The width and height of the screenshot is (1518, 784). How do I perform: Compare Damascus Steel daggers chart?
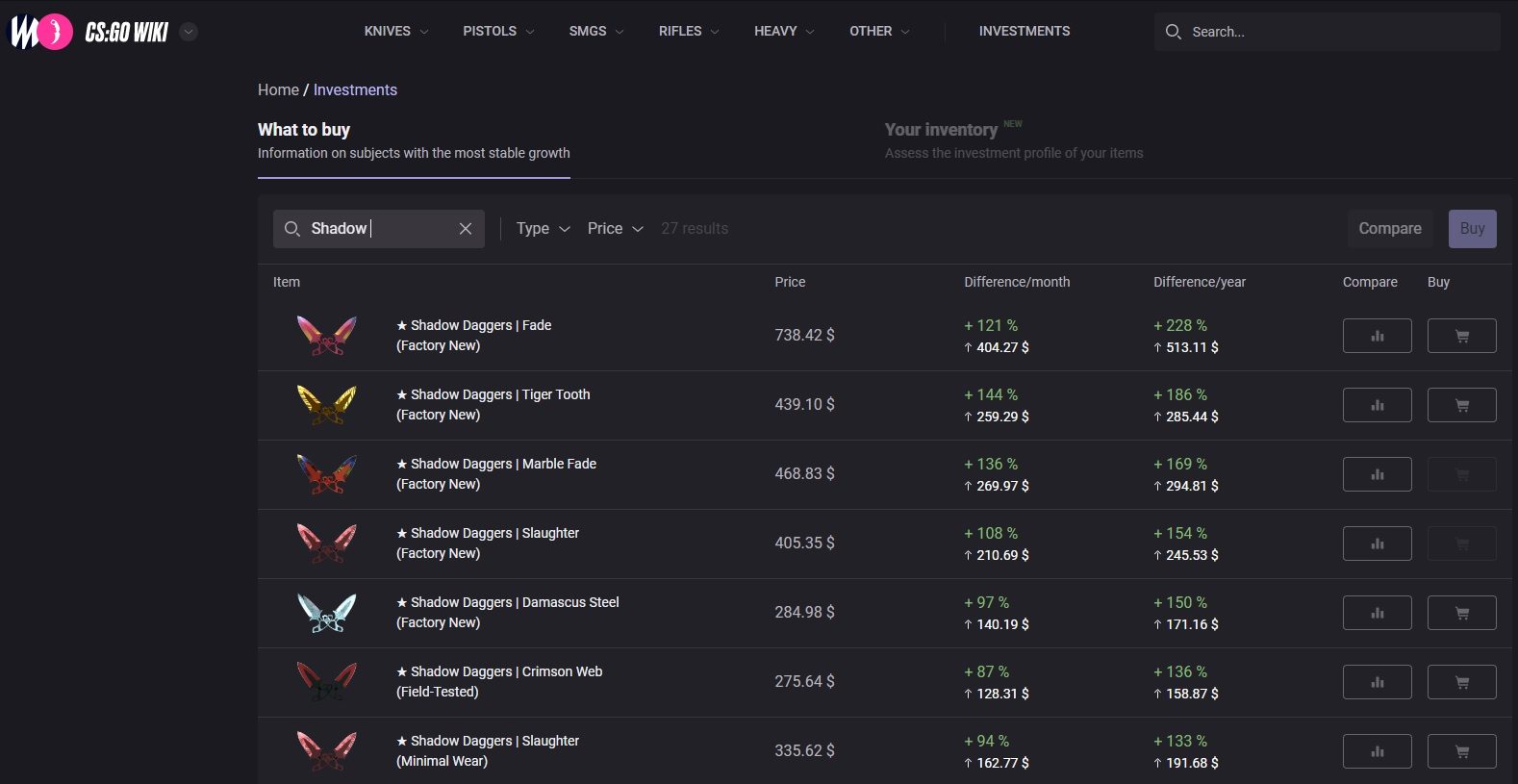[x=1377, y=613]
